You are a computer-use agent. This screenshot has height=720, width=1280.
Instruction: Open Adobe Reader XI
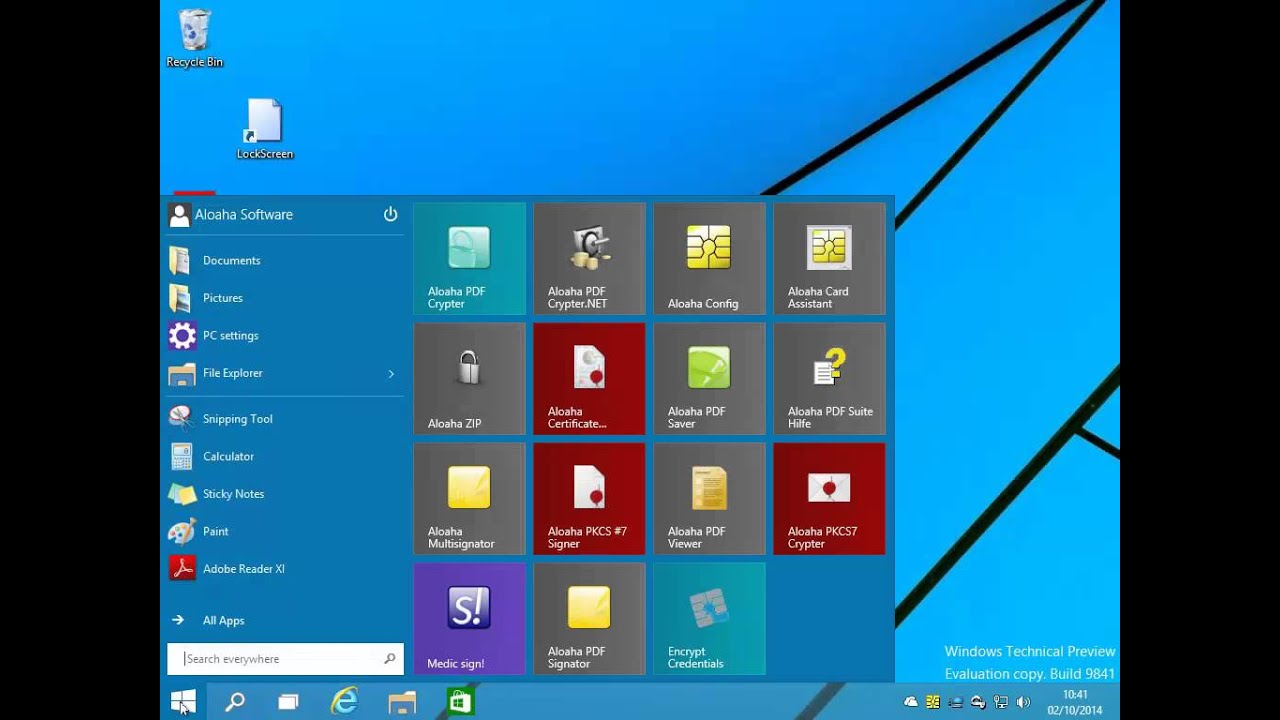pyautogui.click(x=285, y=569)
